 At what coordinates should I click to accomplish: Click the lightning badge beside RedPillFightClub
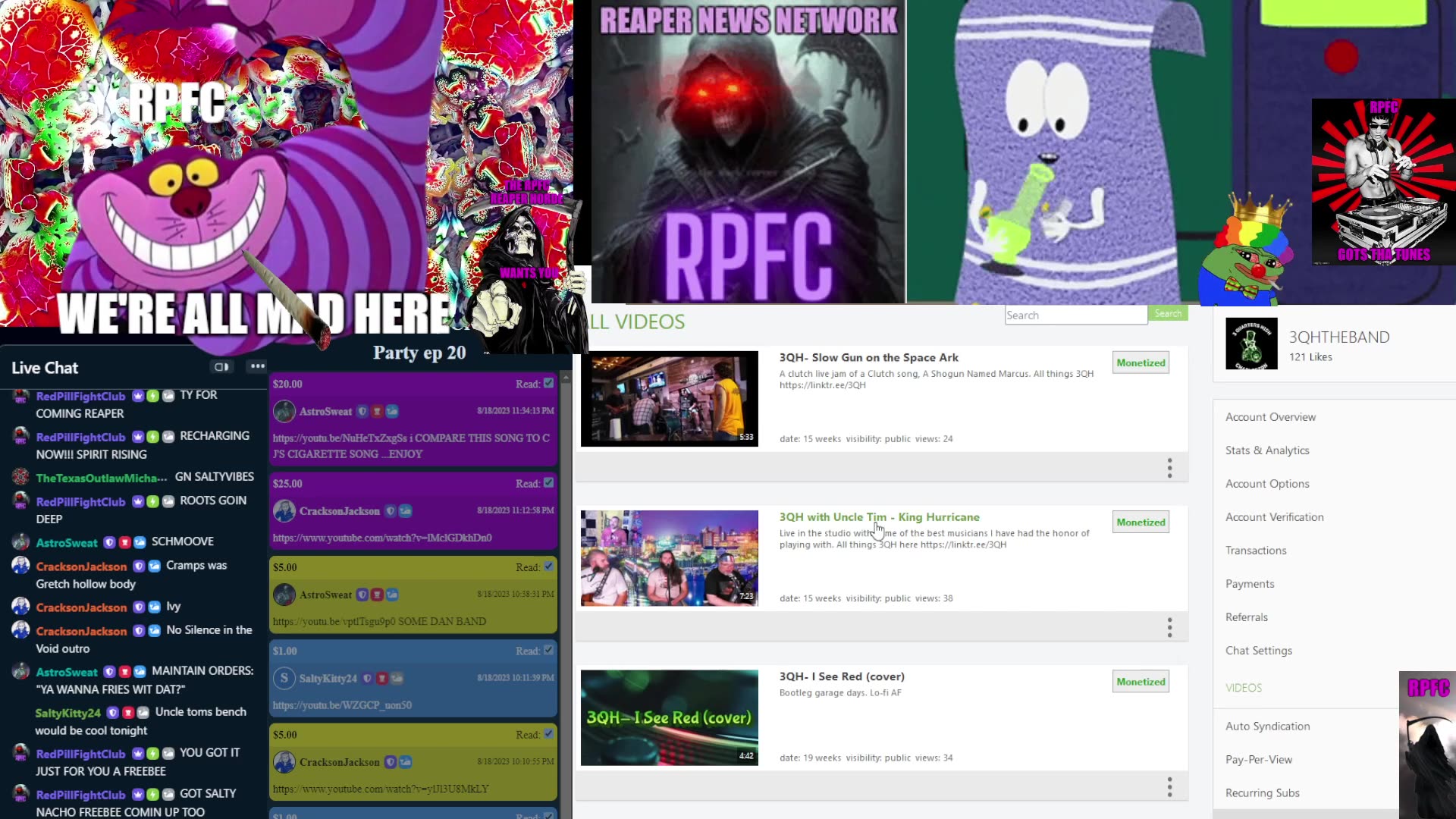point(152,395)
